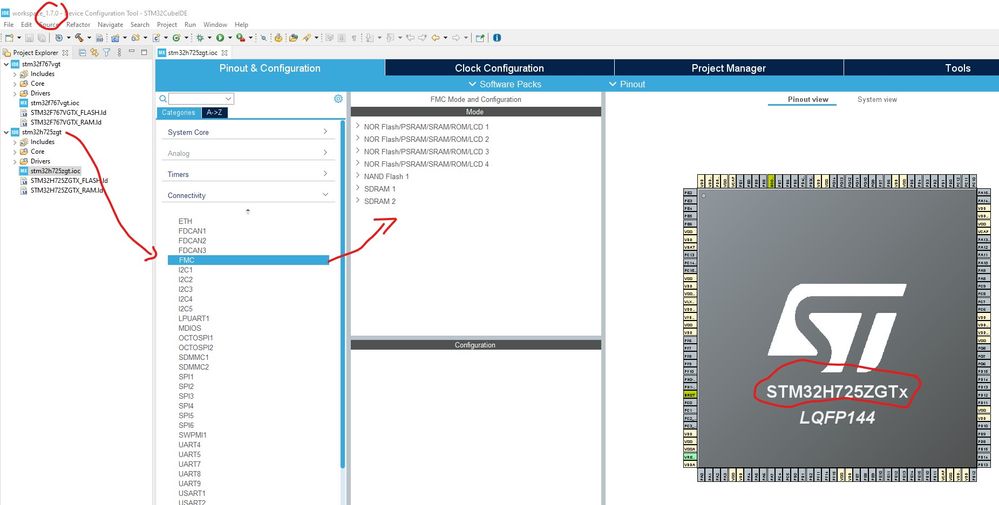Viewport: 999px width, 505px height.
Task: Click the Information Center icon in toolbar
Action: pyautogui.click(x=497, y=38)
